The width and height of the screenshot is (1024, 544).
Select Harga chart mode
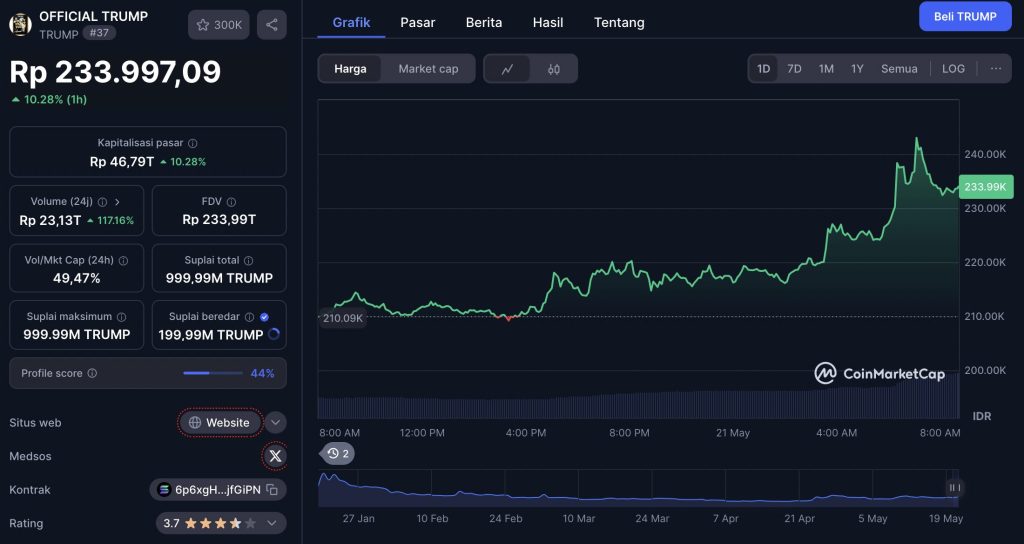(350, 69)
